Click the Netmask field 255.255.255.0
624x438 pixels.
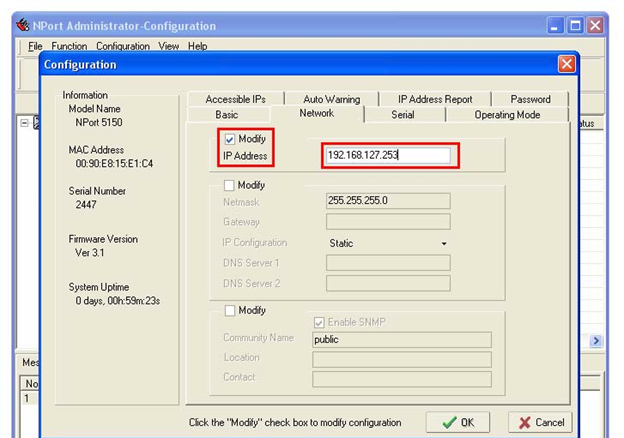pos(388,201)
